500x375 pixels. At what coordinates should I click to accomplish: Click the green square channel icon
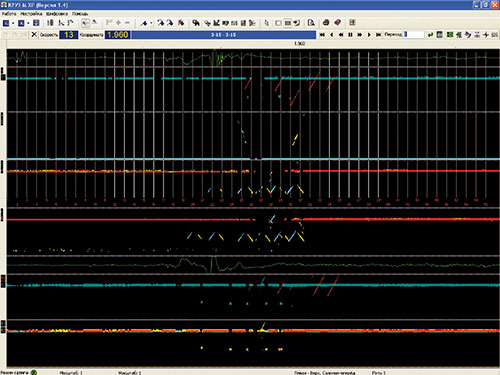pos(449,35)
